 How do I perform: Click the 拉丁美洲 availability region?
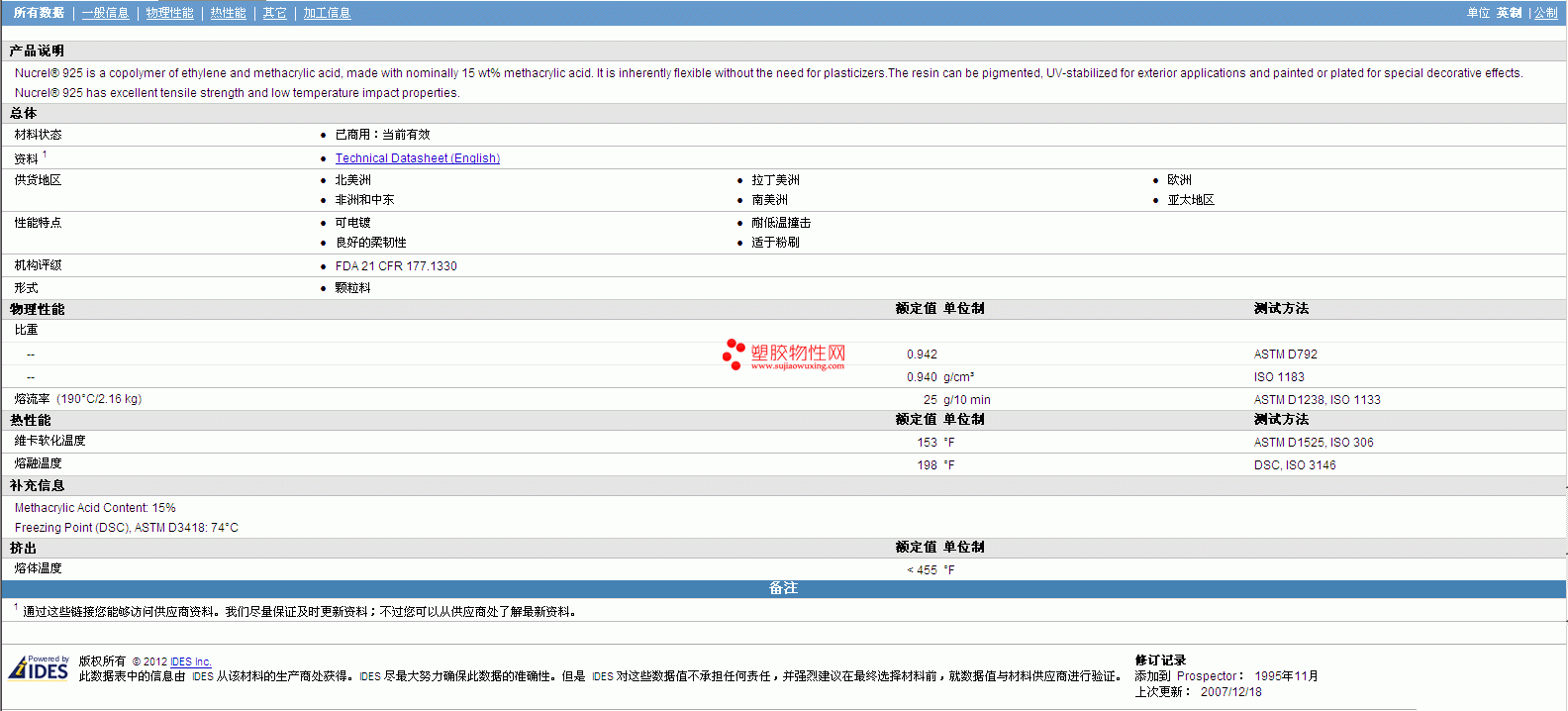tap(775, 180)
